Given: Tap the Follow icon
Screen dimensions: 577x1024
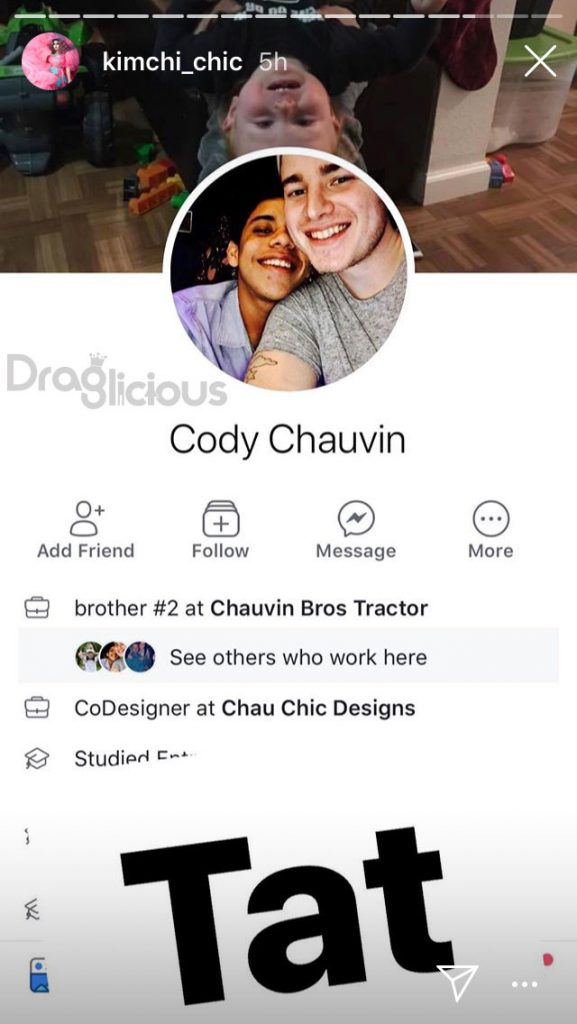Looking at the screenshot, I should (x=221, y=519).
